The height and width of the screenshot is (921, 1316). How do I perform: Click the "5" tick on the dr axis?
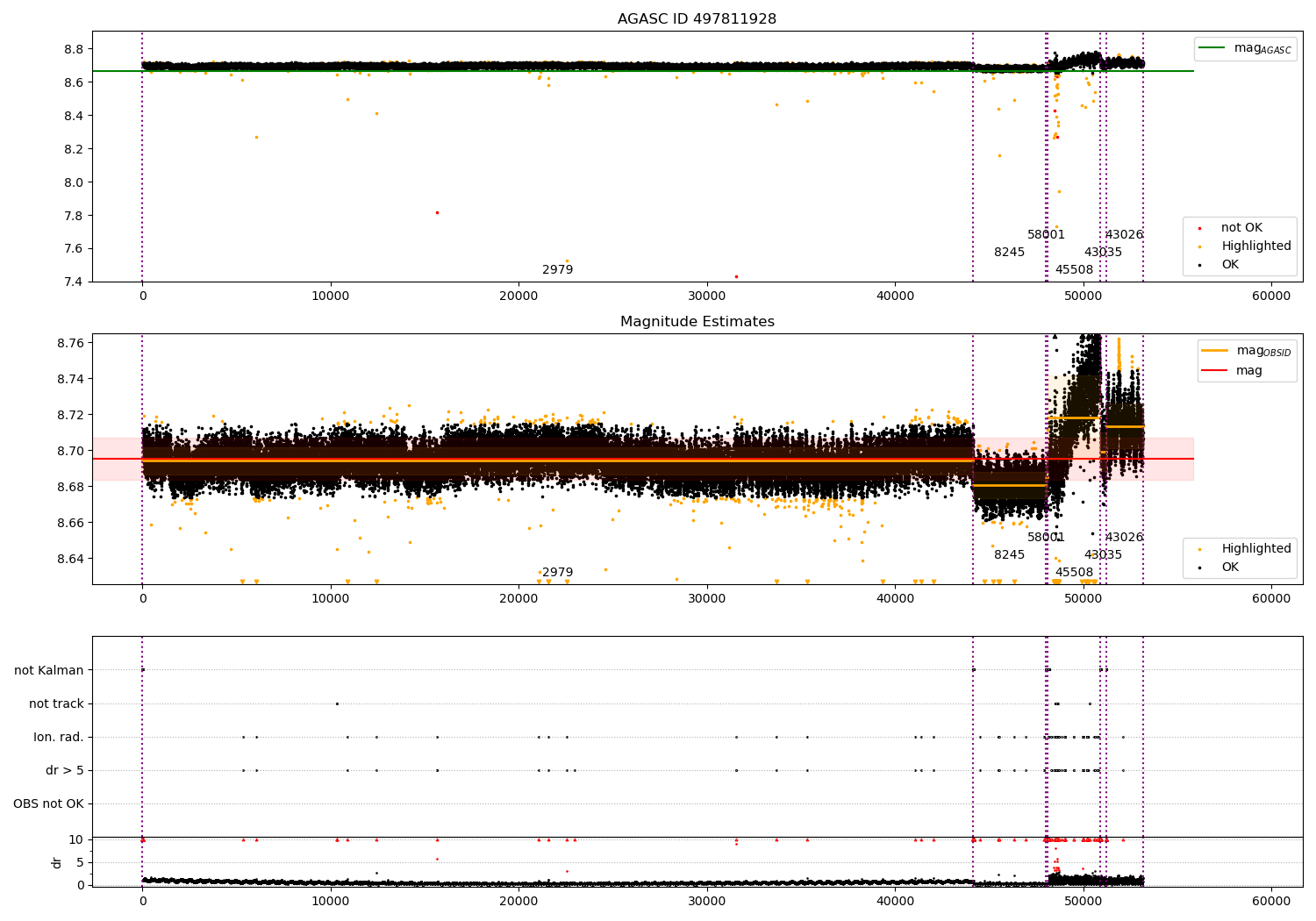(80, 863)
